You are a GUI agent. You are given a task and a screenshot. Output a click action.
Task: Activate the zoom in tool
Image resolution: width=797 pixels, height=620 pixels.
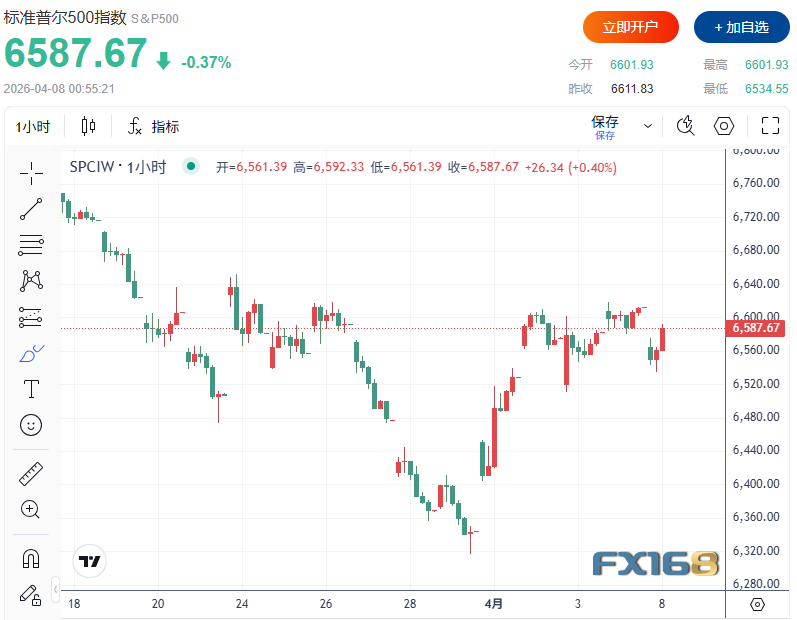(30, 509)
